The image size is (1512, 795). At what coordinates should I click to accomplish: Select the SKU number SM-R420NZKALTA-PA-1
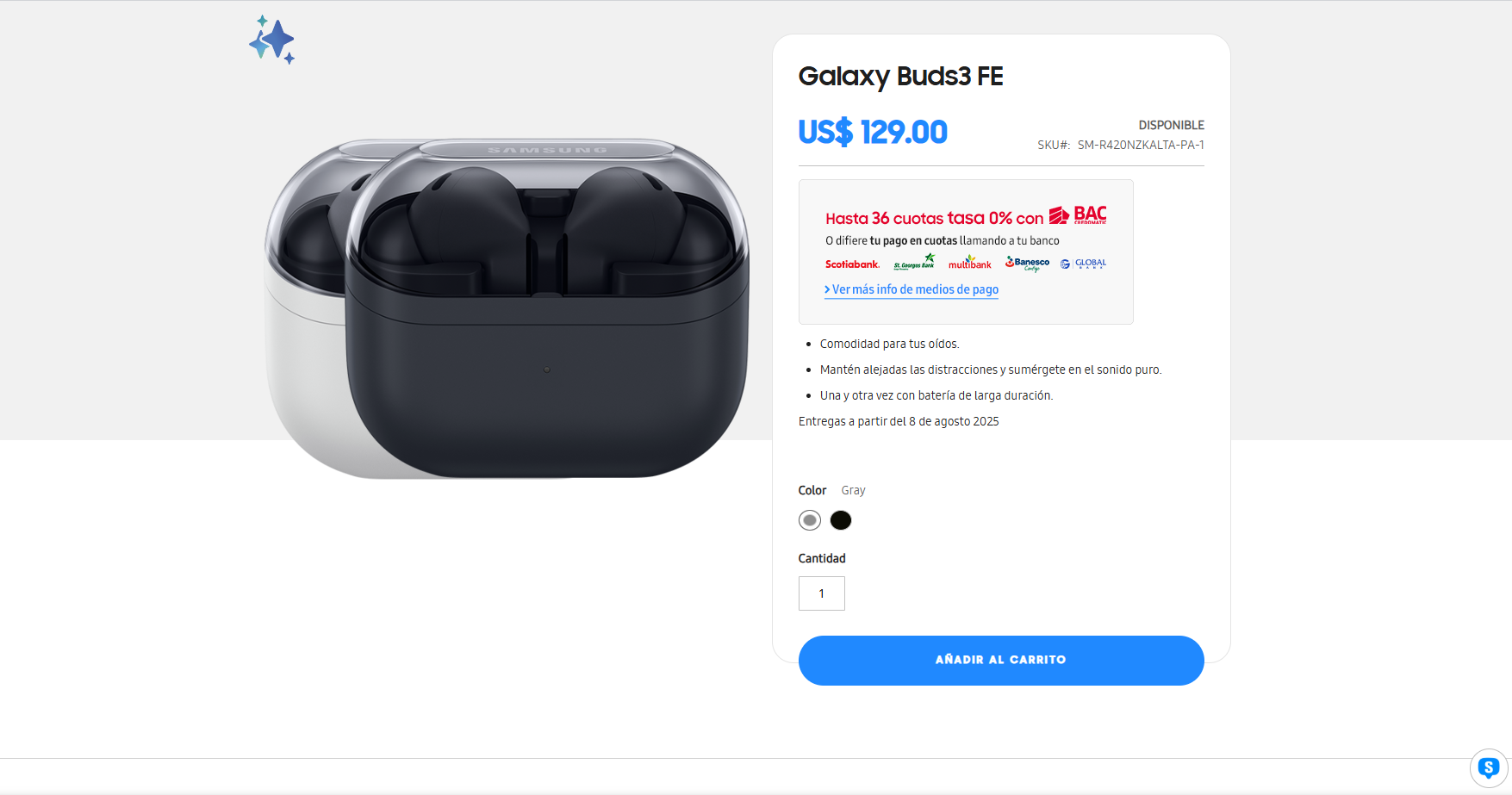coord(1140,145)
